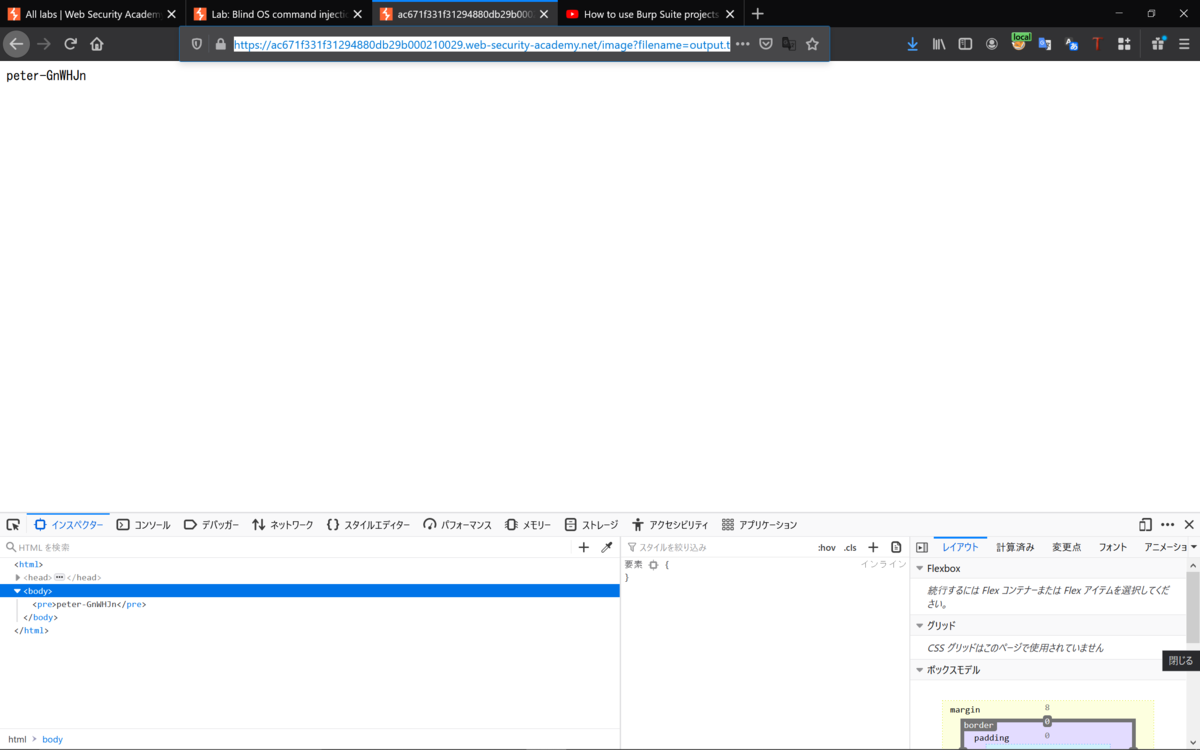Switch to the 変更点 side tab

[1066, 547]
